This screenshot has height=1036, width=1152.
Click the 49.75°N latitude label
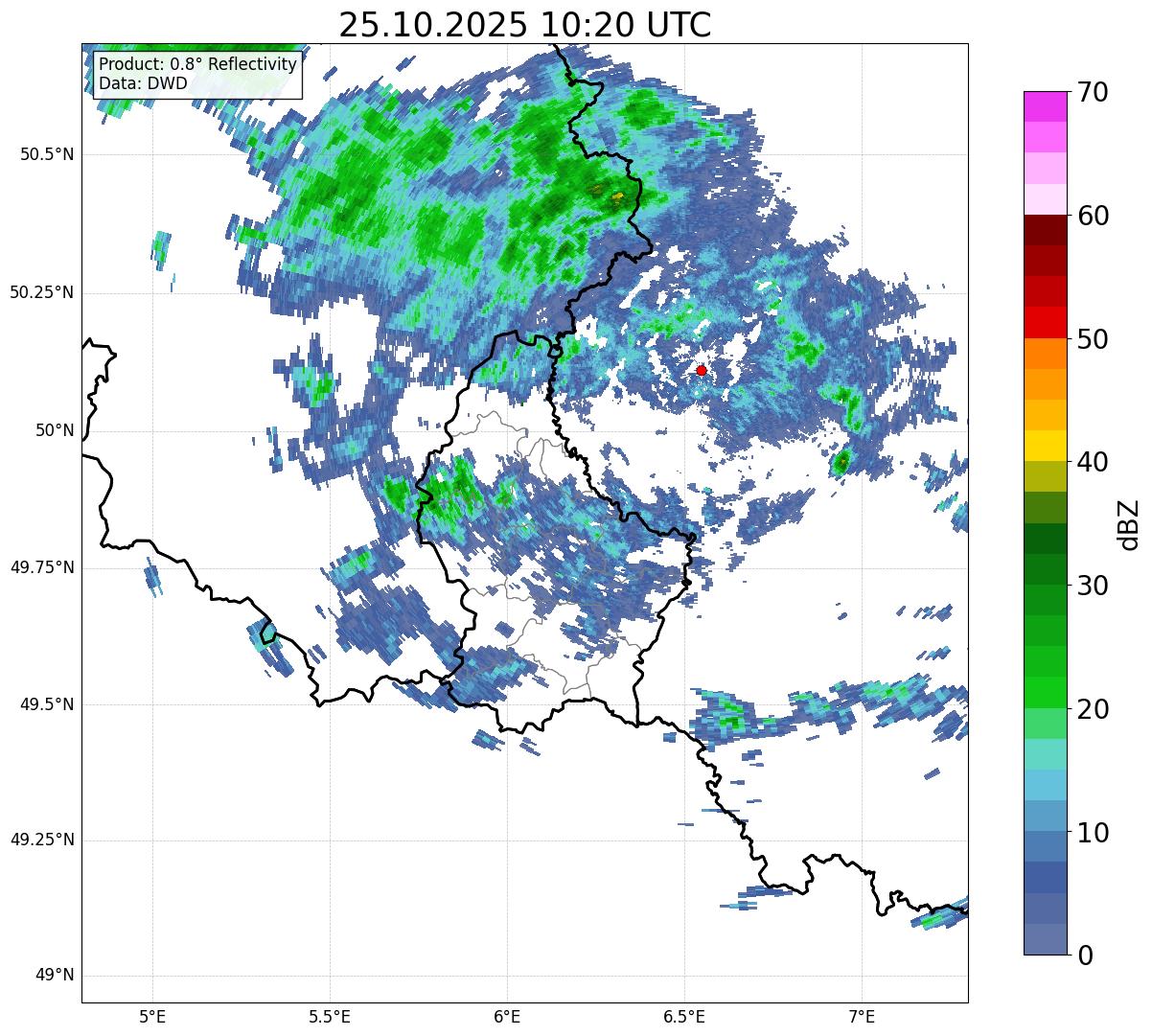pos(42,567)
